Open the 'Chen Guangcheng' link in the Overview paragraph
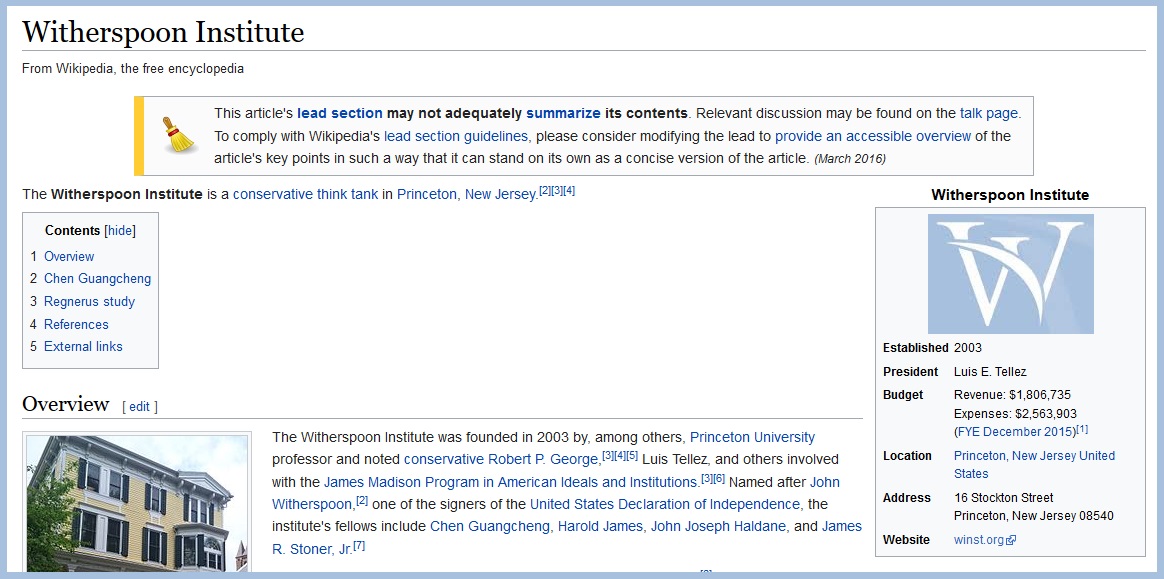The width and height of the screenshot is (1164, 579). [490, 527]
